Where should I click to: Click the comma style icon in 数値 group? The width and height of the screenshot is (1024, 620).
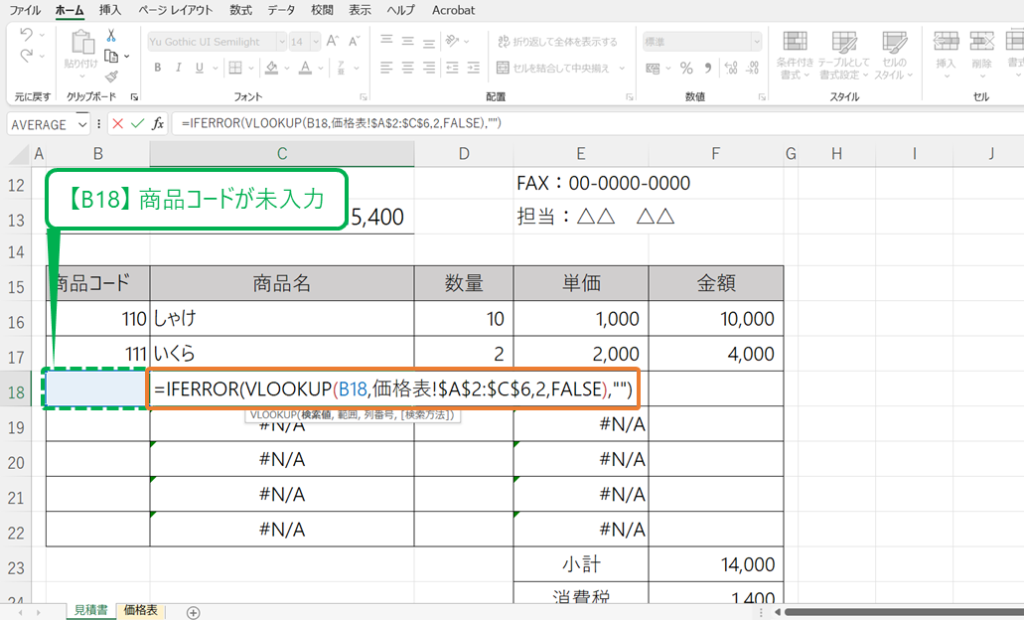click(x=707, y=69)
